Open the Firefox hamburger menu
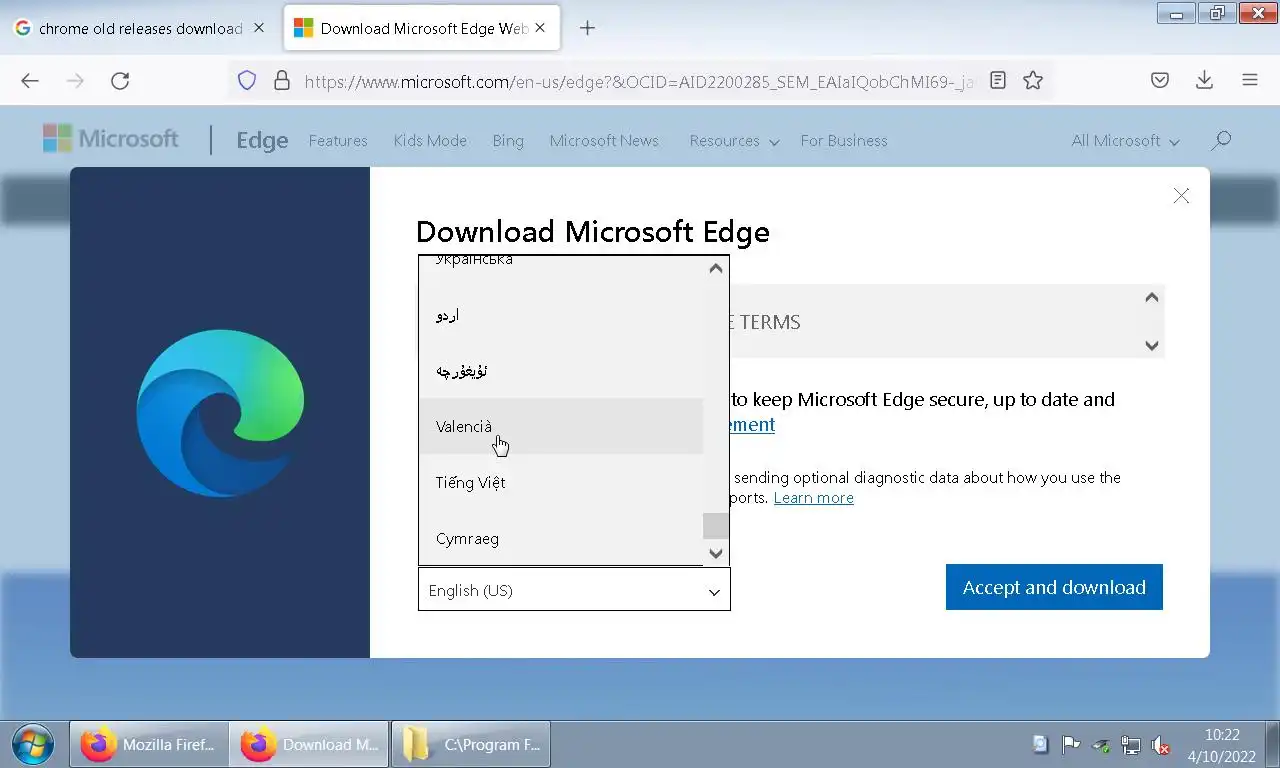 [x=1250, y=80]
